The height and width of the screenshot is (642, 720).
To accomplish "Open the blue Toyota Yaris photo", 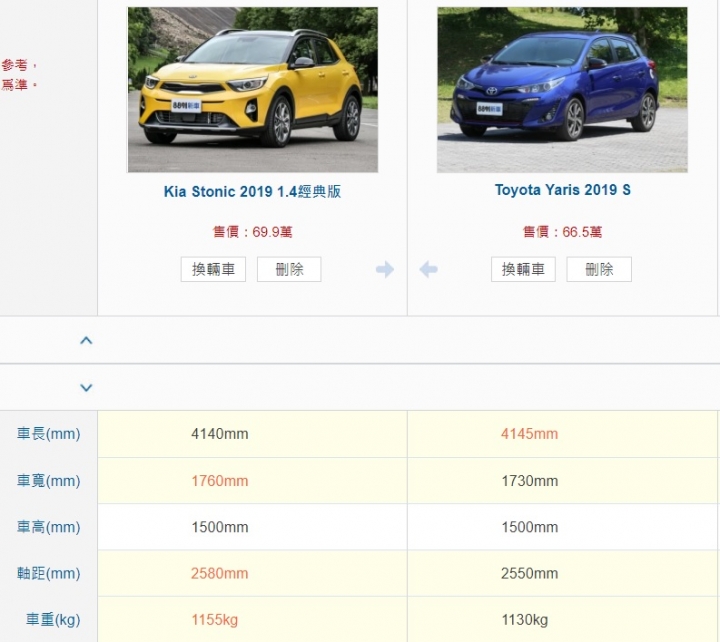I will point(562,90).
